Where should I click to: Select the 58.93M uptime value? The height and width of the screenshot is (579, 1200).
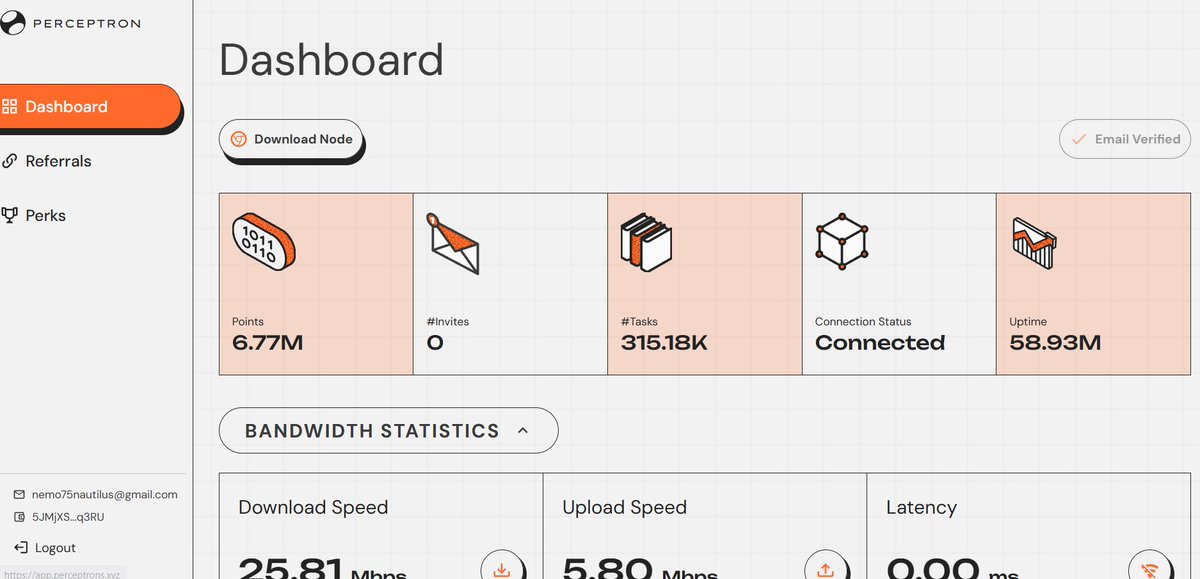[x=1055, y=343]
